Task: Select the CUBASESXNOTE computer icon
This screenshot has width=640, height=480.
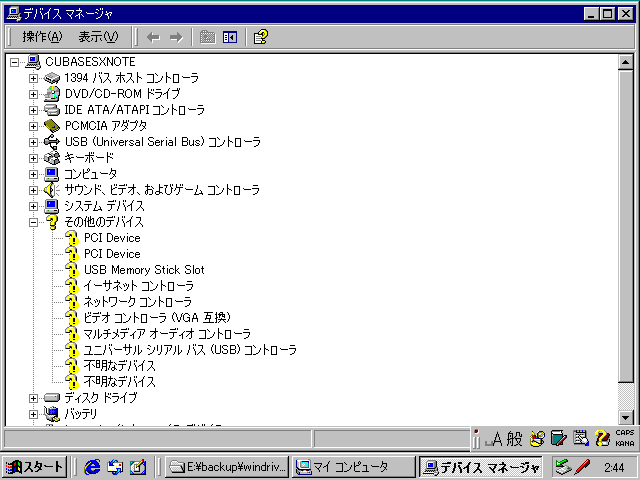Action: point(33,62)
